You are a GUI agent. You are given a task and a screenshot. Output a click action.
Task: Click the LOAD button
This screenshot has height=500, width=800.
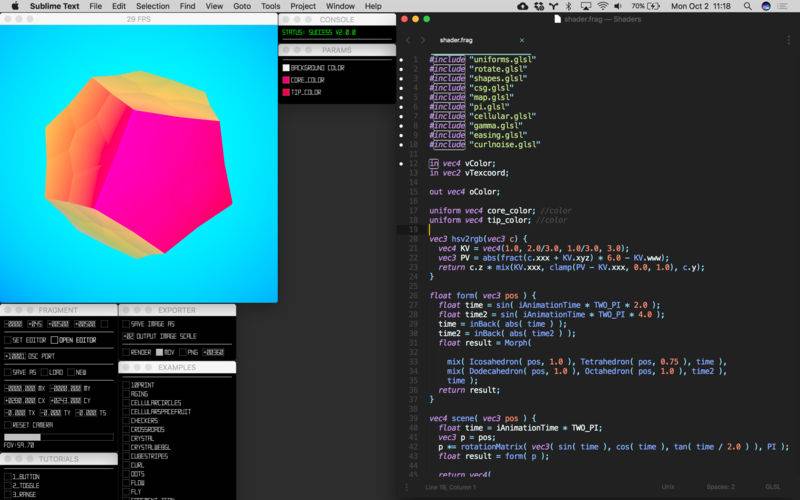52,372
